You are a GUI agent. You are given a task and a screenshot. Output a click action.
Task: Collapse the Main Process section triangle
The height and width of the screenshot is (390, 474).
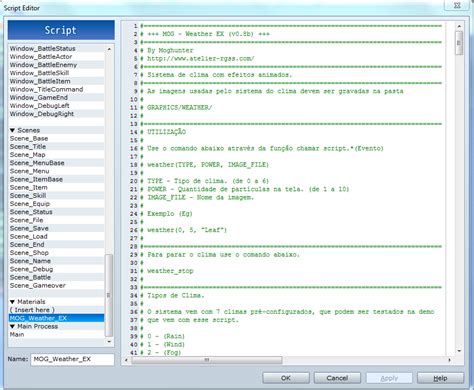point(12,326)
